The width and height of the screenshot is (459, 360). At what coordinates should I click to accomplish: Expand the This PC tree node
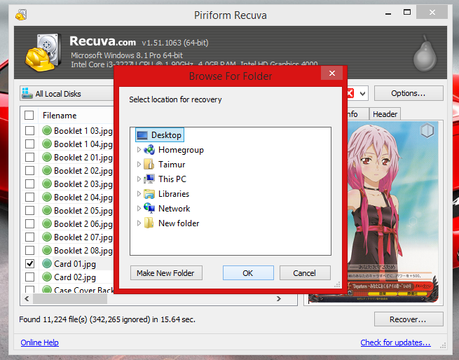coord(139,179)
